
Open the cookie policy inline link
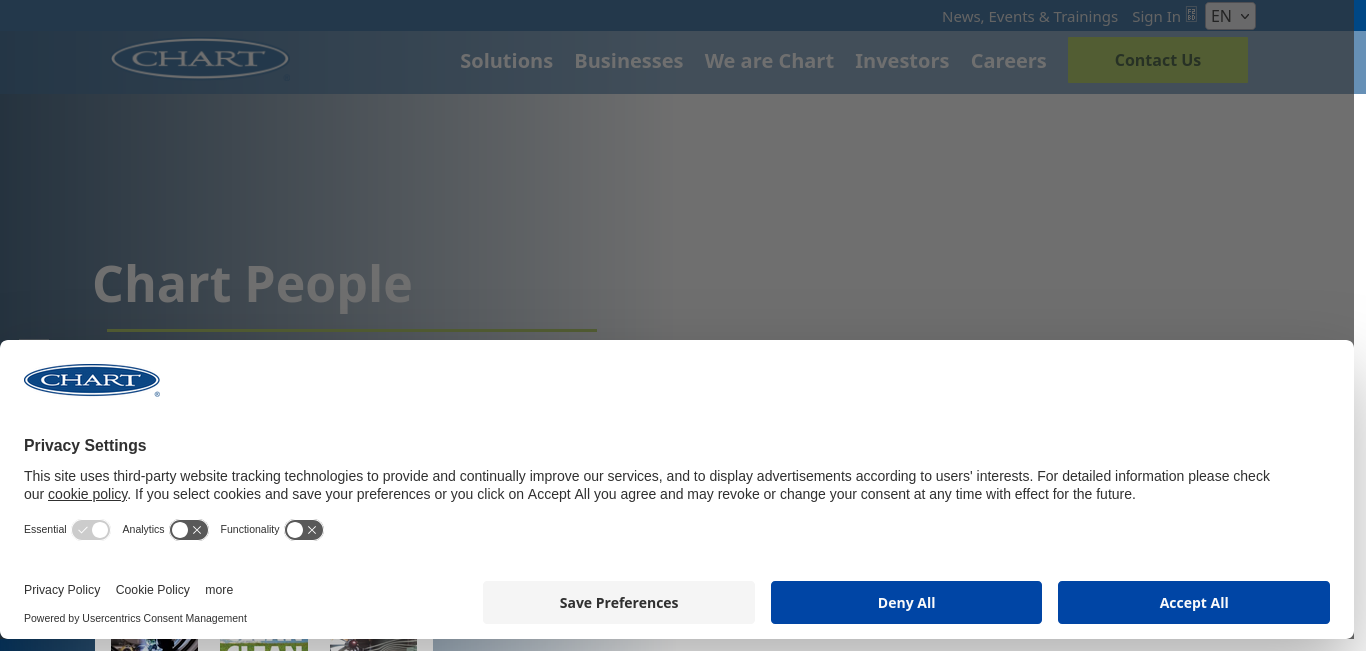(x=88, y=494)
